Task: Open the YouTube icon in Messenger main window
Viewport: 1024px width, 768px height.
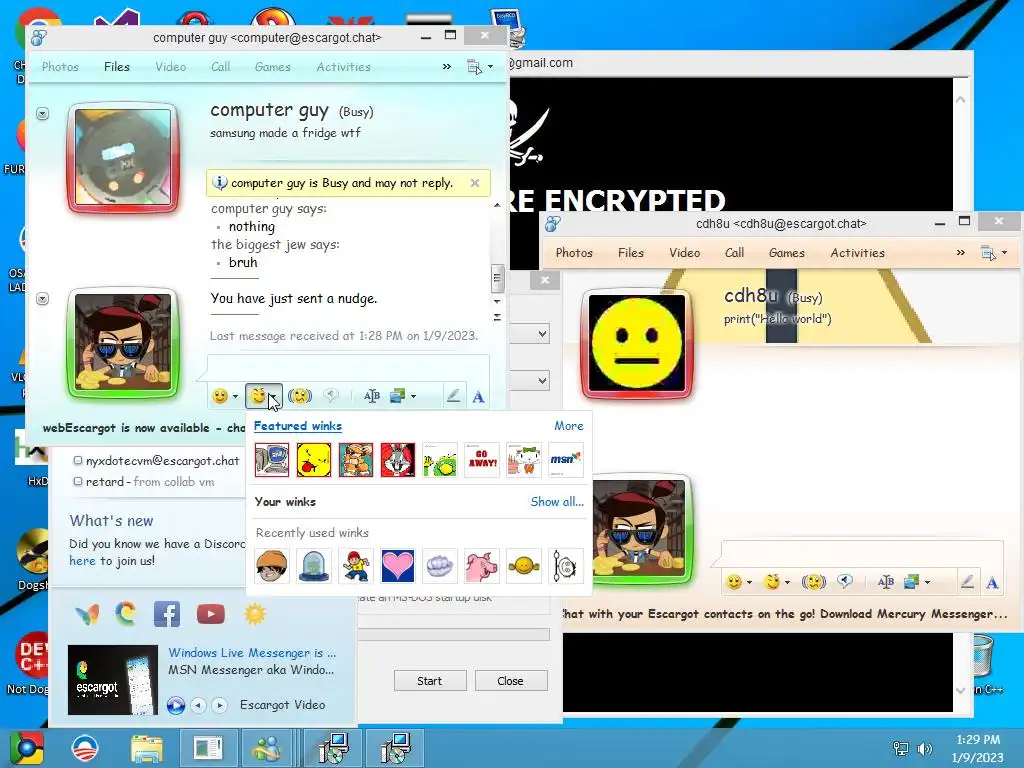Action: (210, 615)
